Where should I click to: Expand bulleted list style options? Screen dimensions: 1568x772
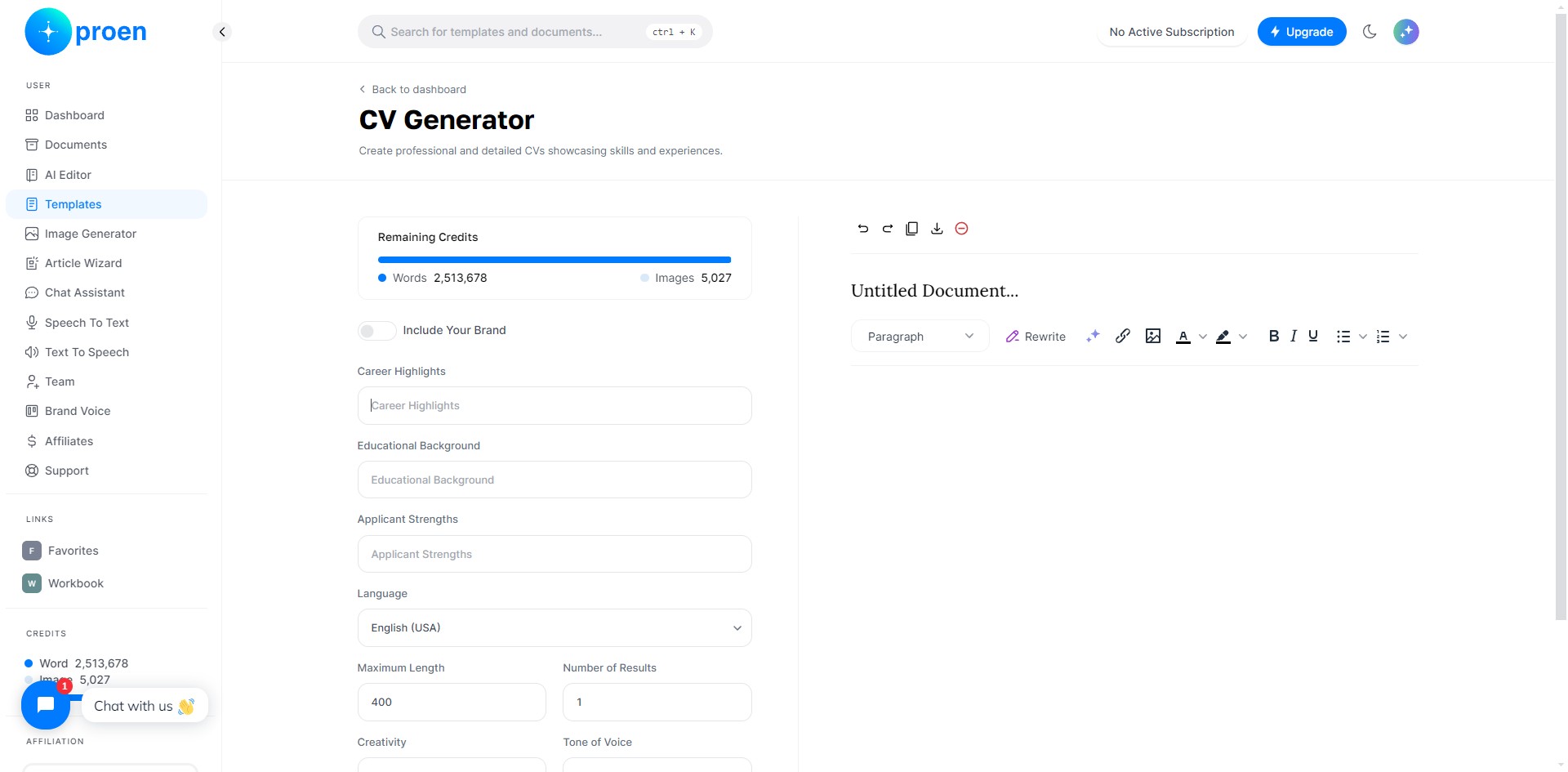(1363, 337)
